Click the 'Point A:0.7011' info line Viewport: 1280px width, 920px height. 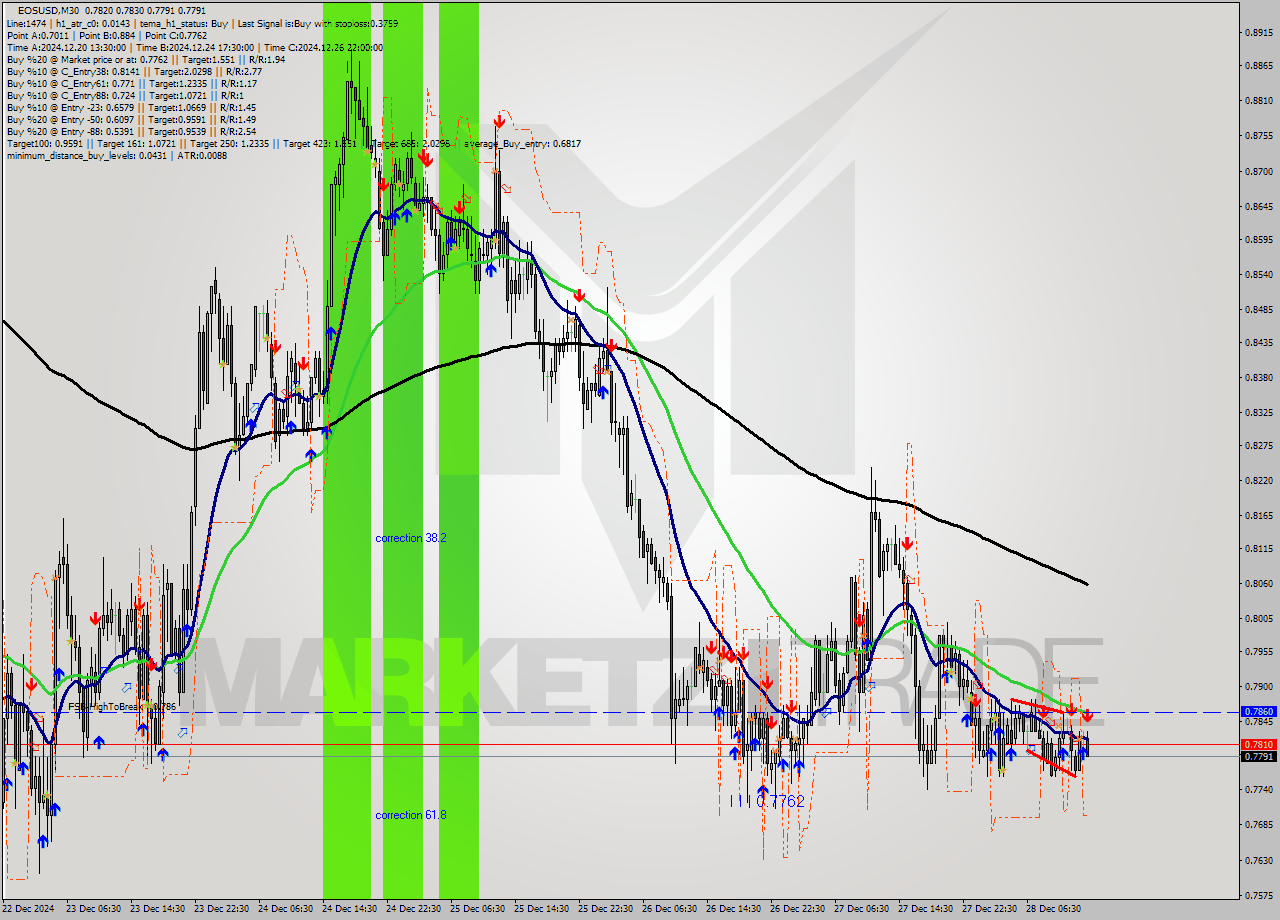coord(107,35)
